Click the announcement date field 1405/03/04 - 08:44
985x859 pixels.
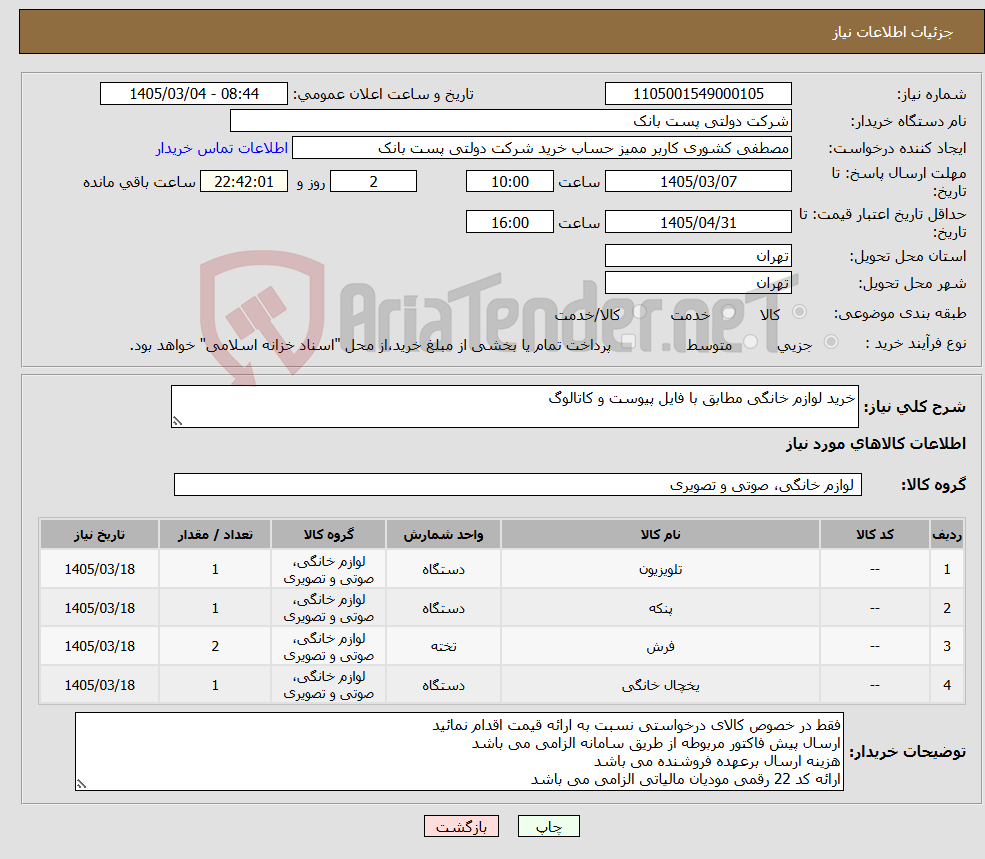193,94
